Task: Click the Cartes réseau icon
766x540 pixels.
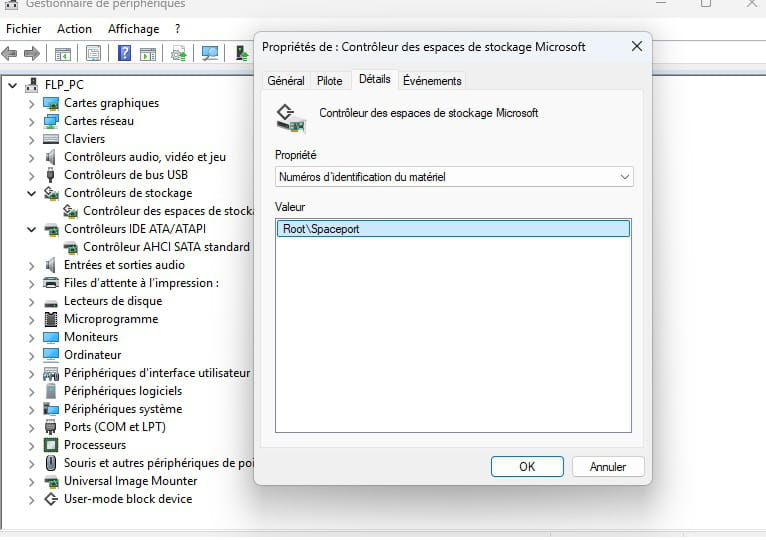Action: 51,121
